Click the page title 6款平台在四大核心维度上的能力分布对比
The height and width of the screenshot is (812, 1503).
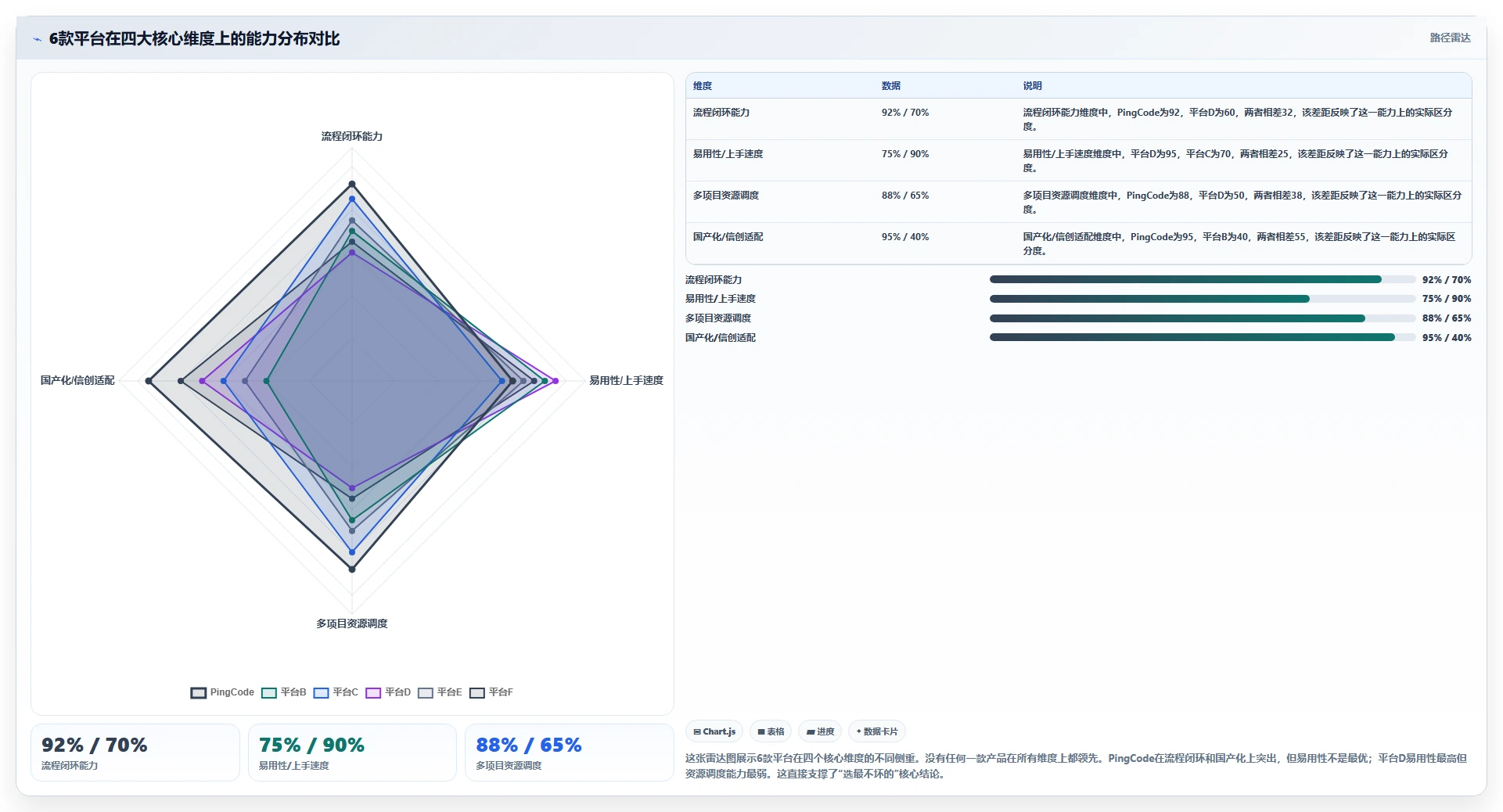(x=194, y=39)
